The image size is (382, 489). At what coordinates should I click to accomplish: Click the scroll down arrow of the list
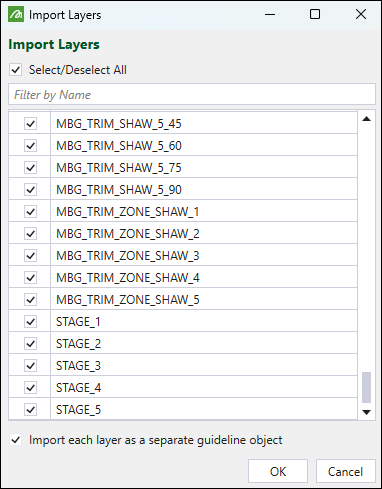(366, 412)
